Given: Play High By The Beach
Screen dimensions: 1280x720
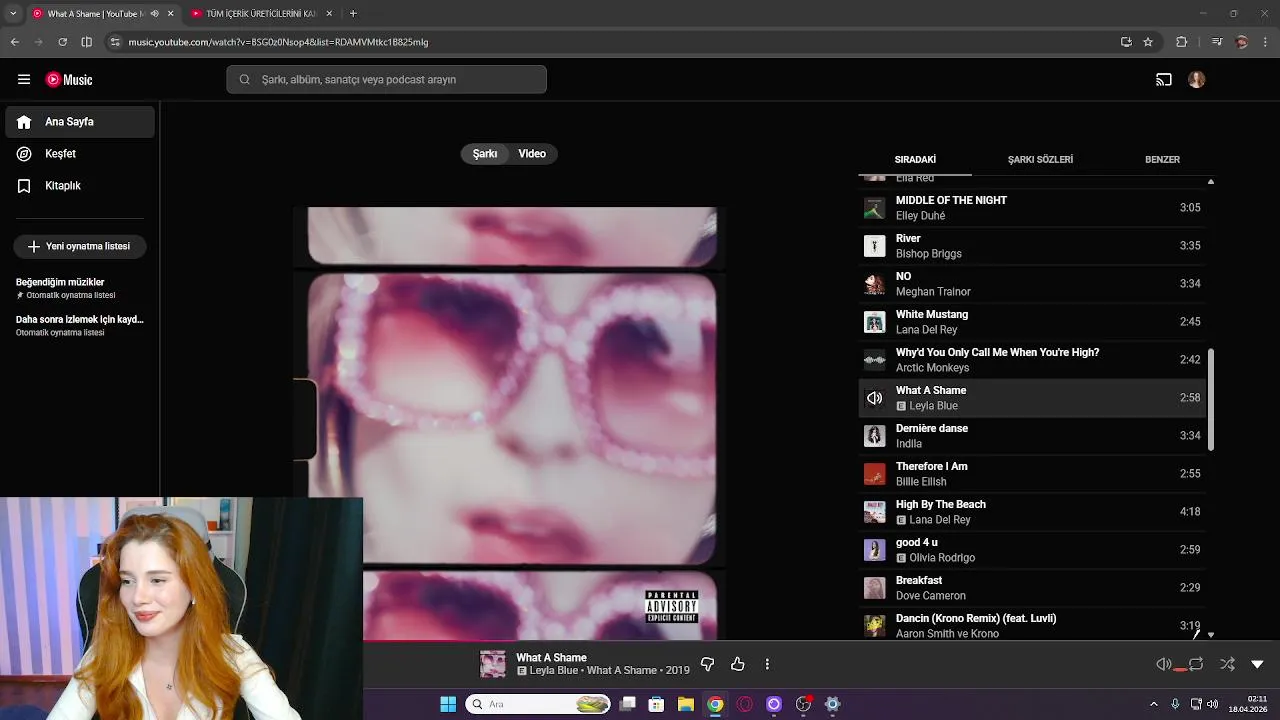Looking at the screenshot, I should pyautogui.click(x=1032, y=512).
